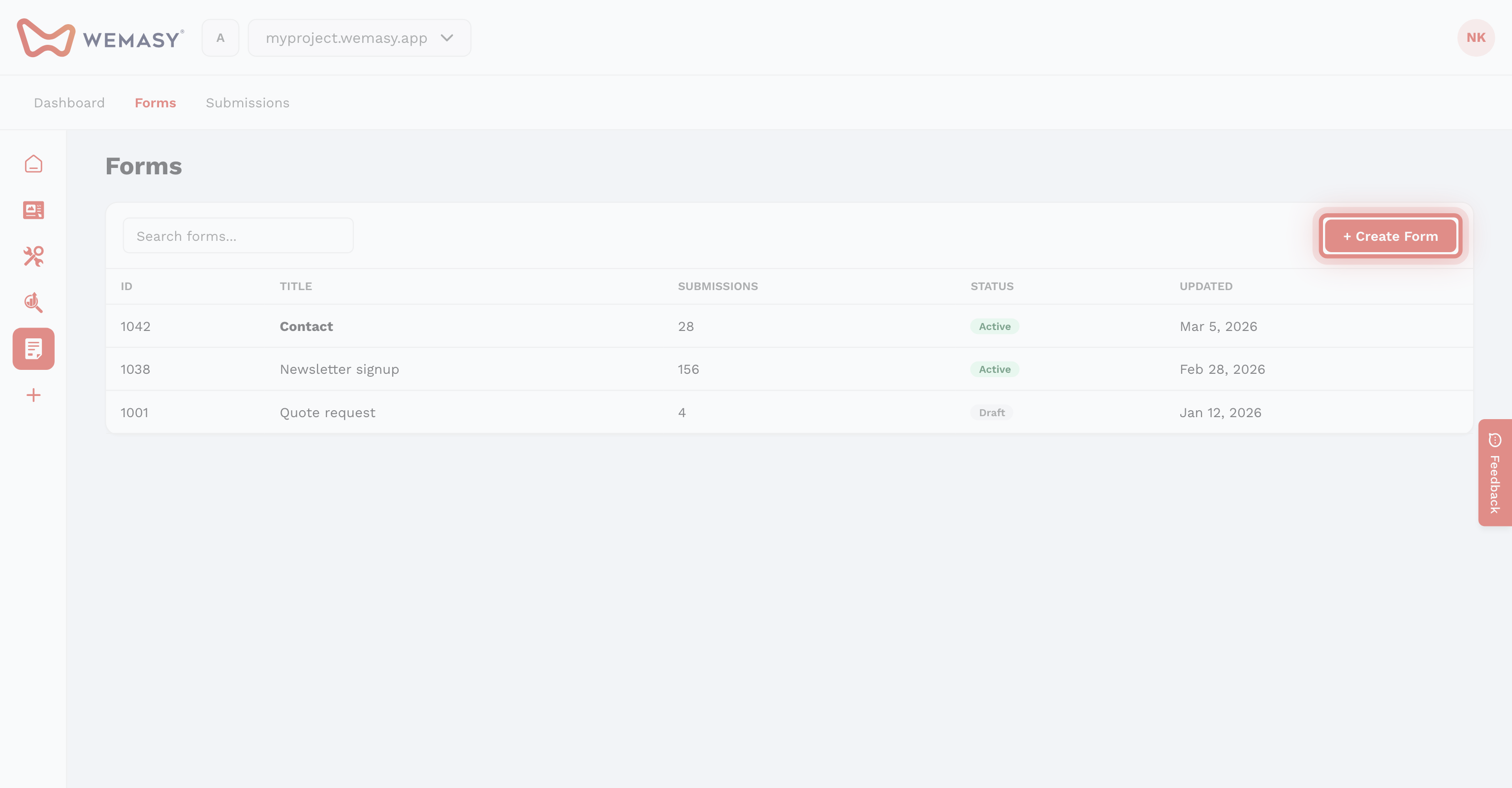Click the Updated column header
The image size is (1512, 788).
coord(1206,287)
